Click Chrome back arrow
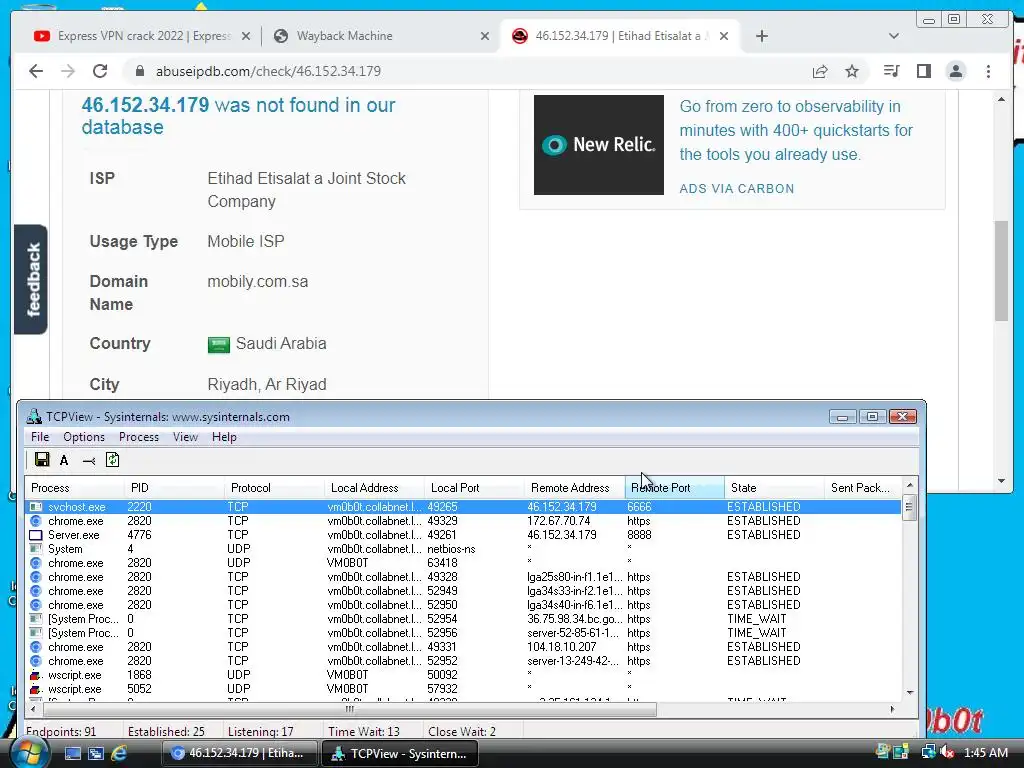 (x=36, y=71)
